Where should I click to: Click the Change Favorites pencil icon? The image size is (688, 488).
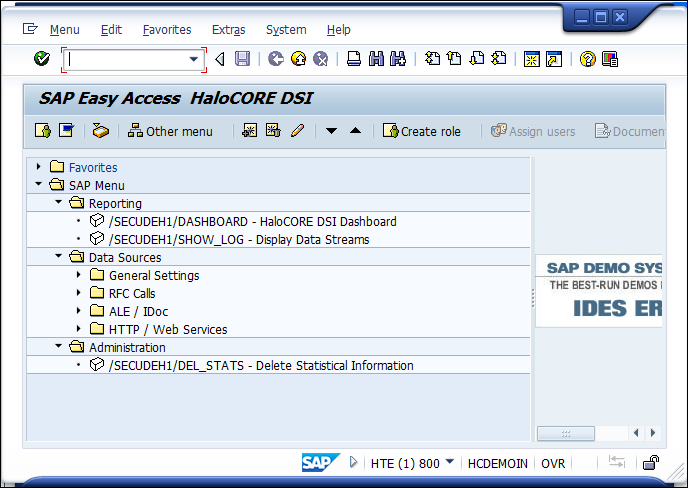click(297, 131)
